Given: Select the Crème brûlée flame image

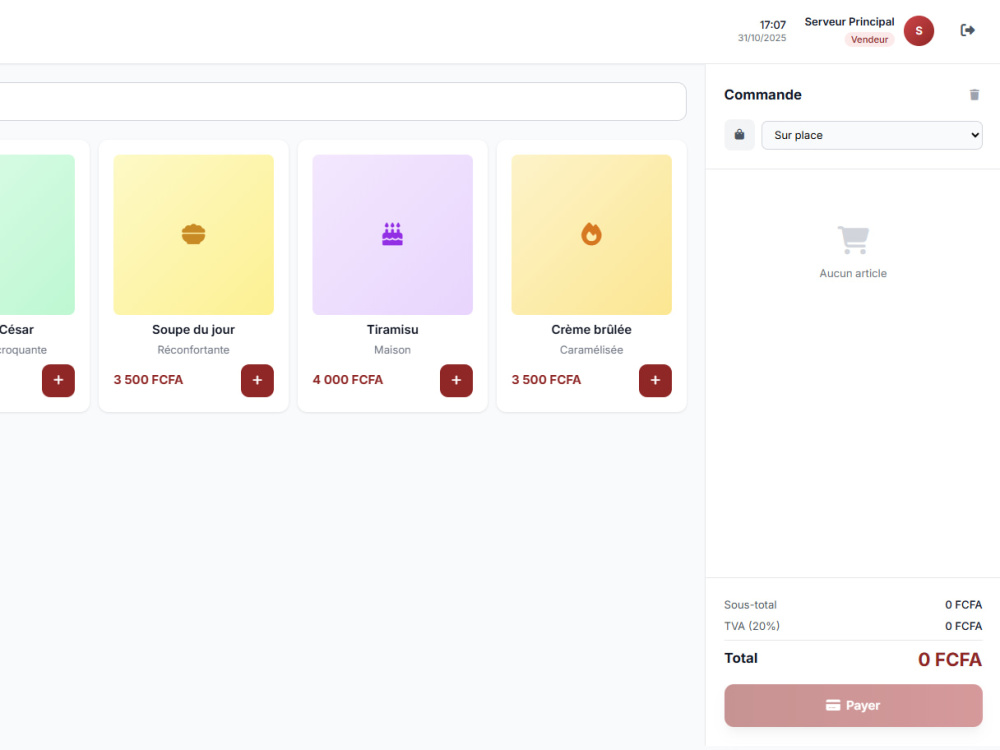Looking at the screenshot, I should point(591,234).
